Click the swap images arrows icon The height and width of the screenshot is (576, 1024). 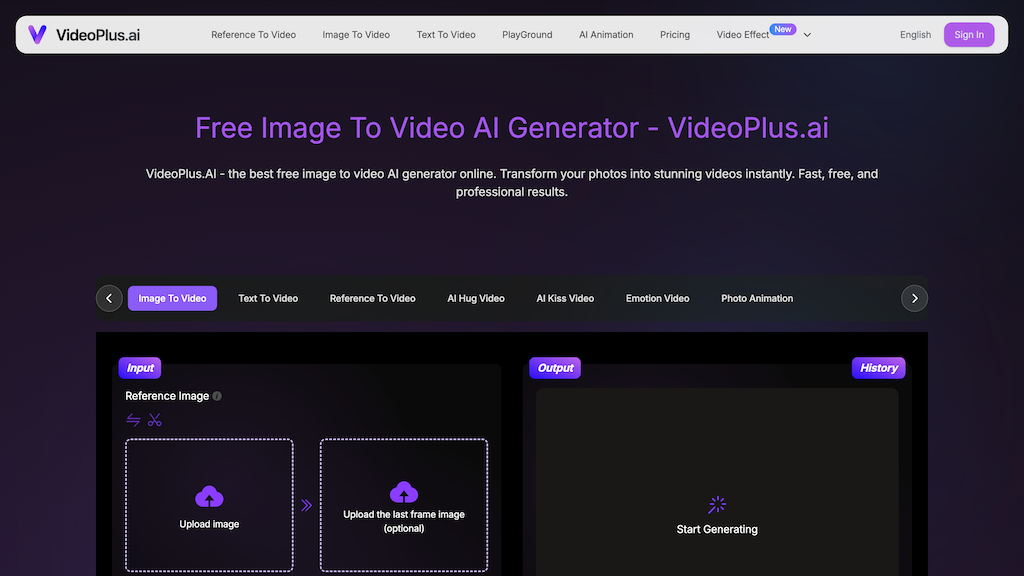click(132, 420)
